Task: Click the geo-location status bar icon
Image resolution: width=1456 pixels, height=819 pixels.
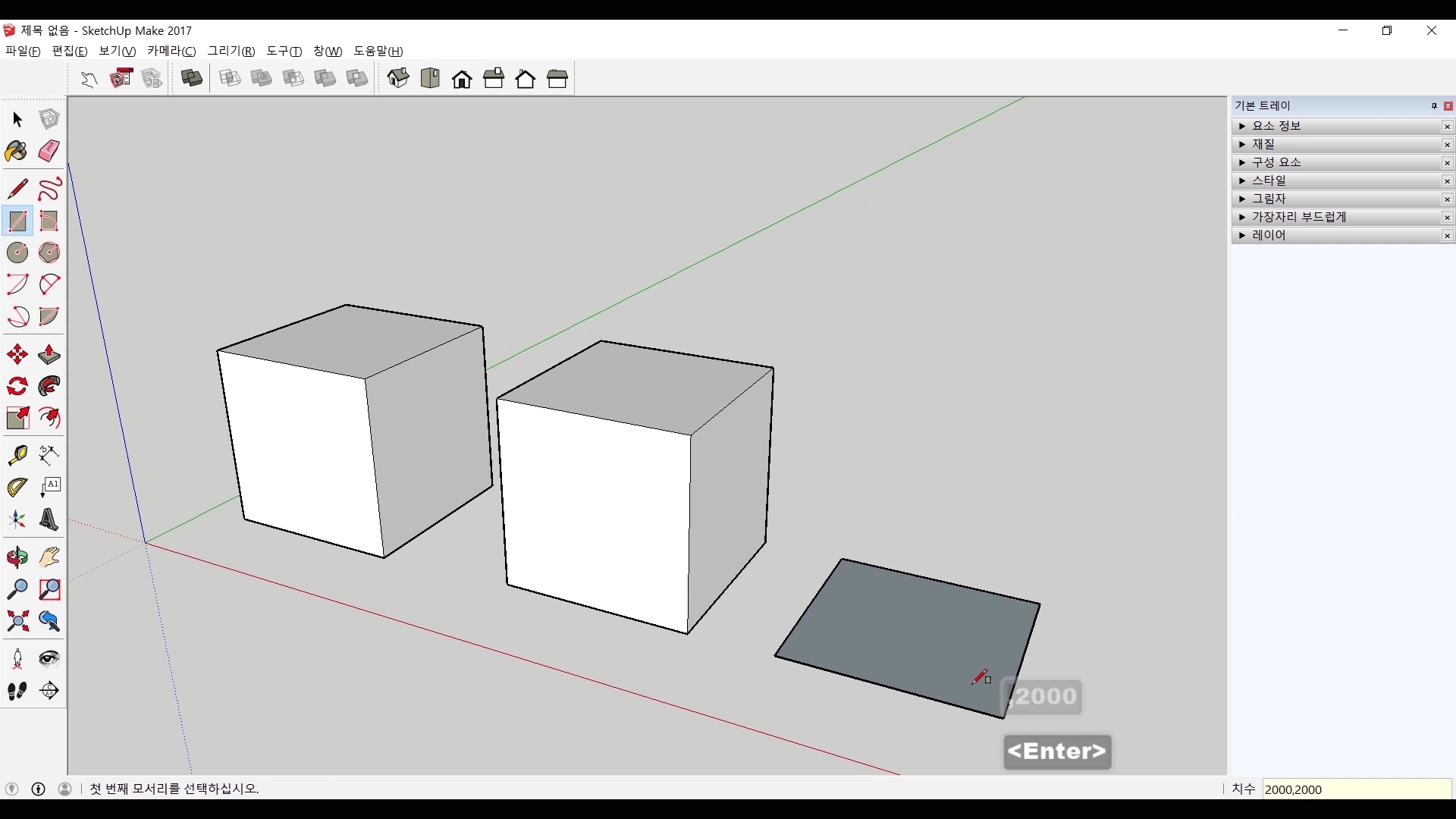Action: (12, 789)
